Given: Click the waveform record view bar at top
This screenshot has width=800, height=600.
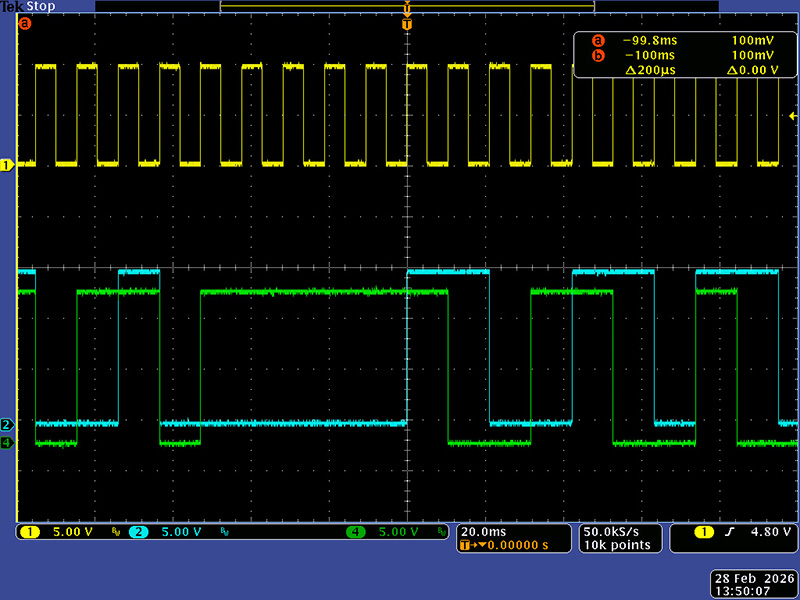Looking at the screenshot, I should pos(407,6).
